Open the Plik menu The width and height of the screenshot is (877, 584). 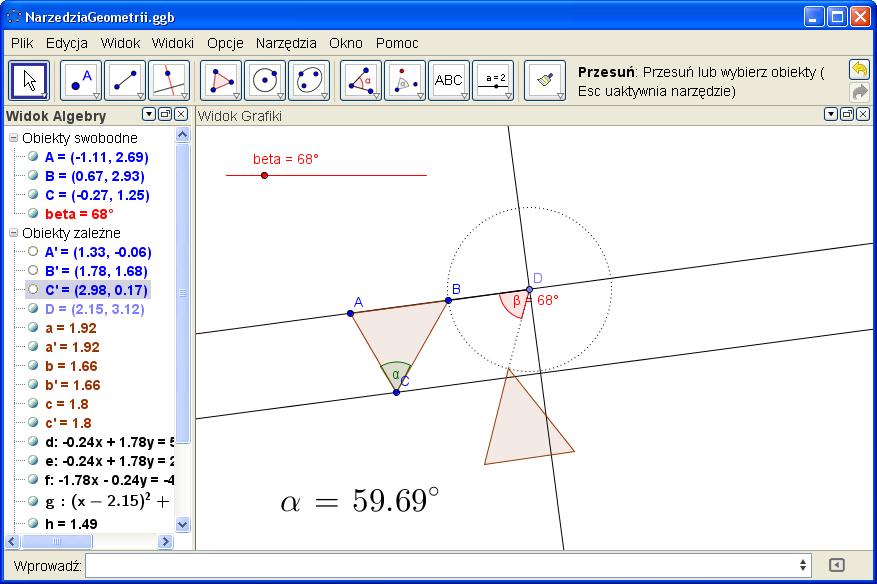point(22,43)
